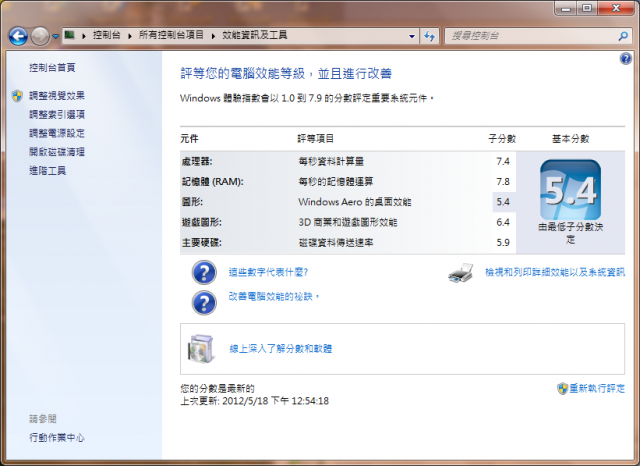
Task: Open 控制台首頁 in the sidebar
Action: 52,68
